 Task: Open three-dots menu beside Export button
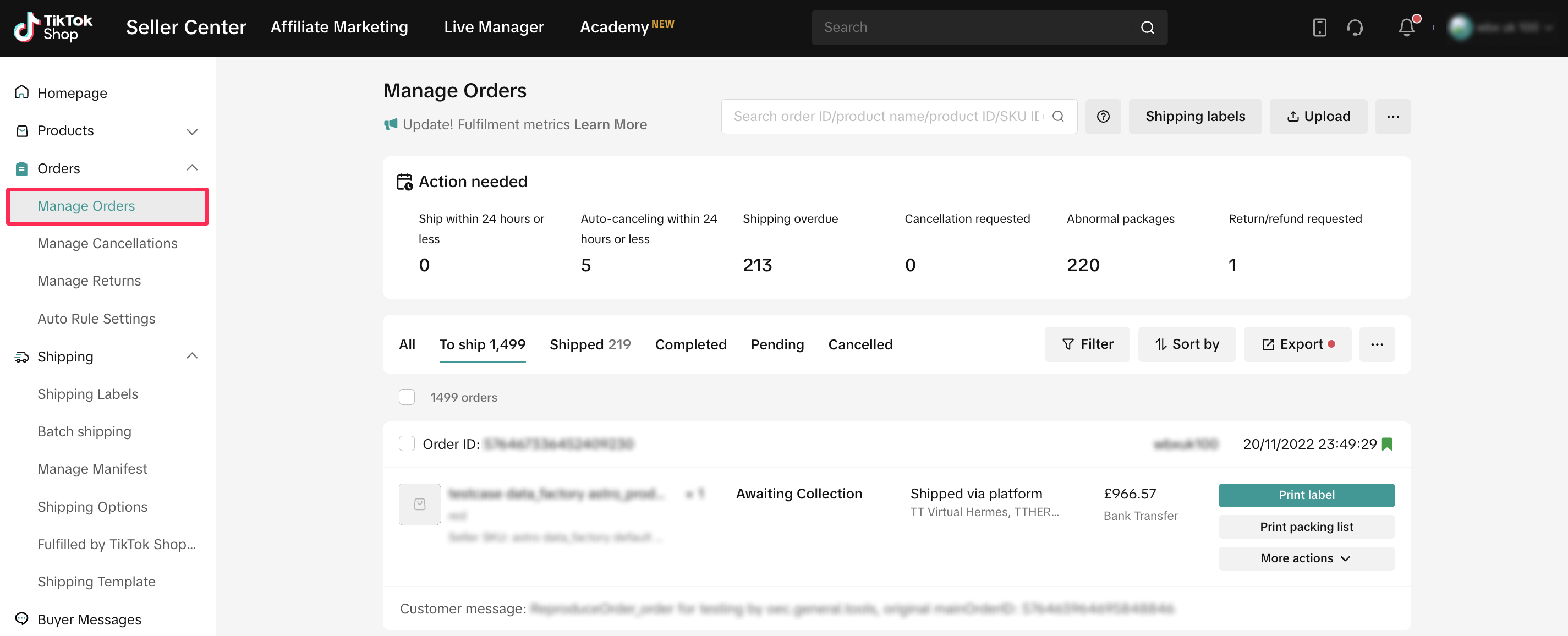pyautogui.click(x=1377, y=344)
